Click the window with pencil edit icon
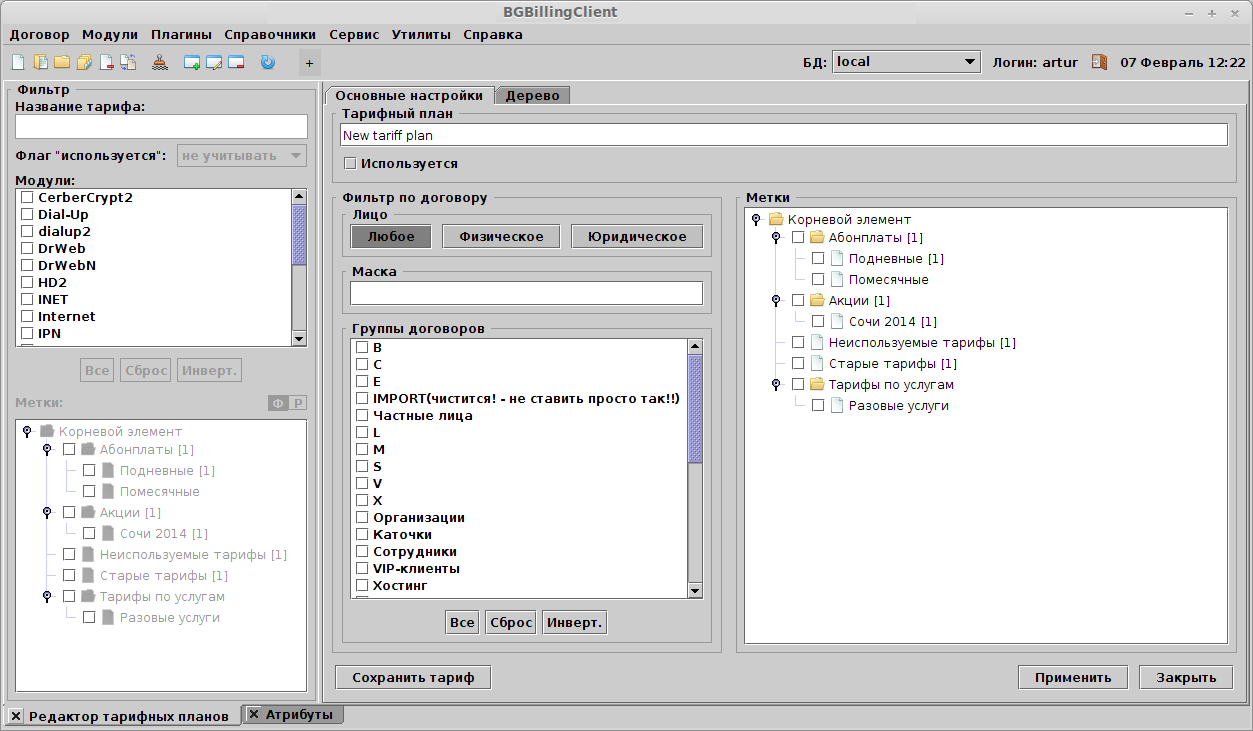 [x=214, y=62]
